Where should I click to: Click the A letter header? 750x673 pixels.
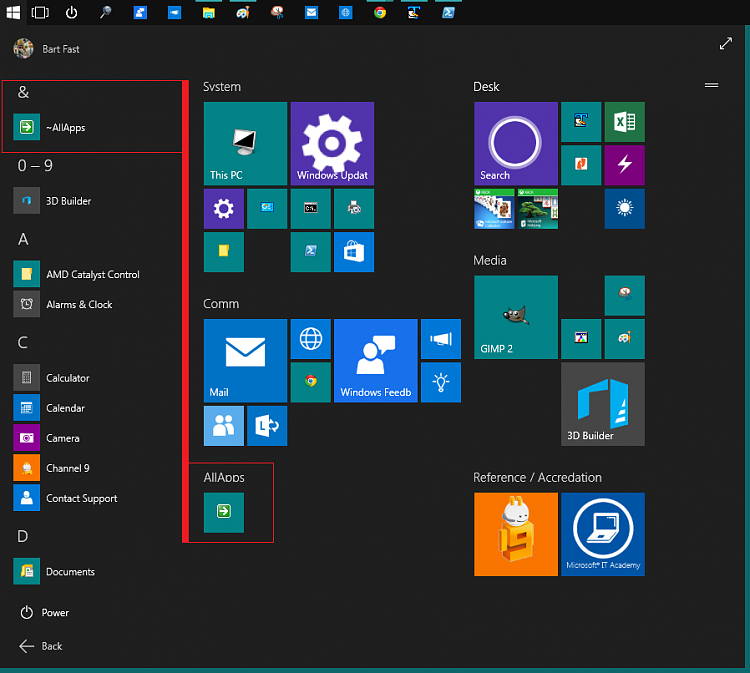(x=23, y=239)
